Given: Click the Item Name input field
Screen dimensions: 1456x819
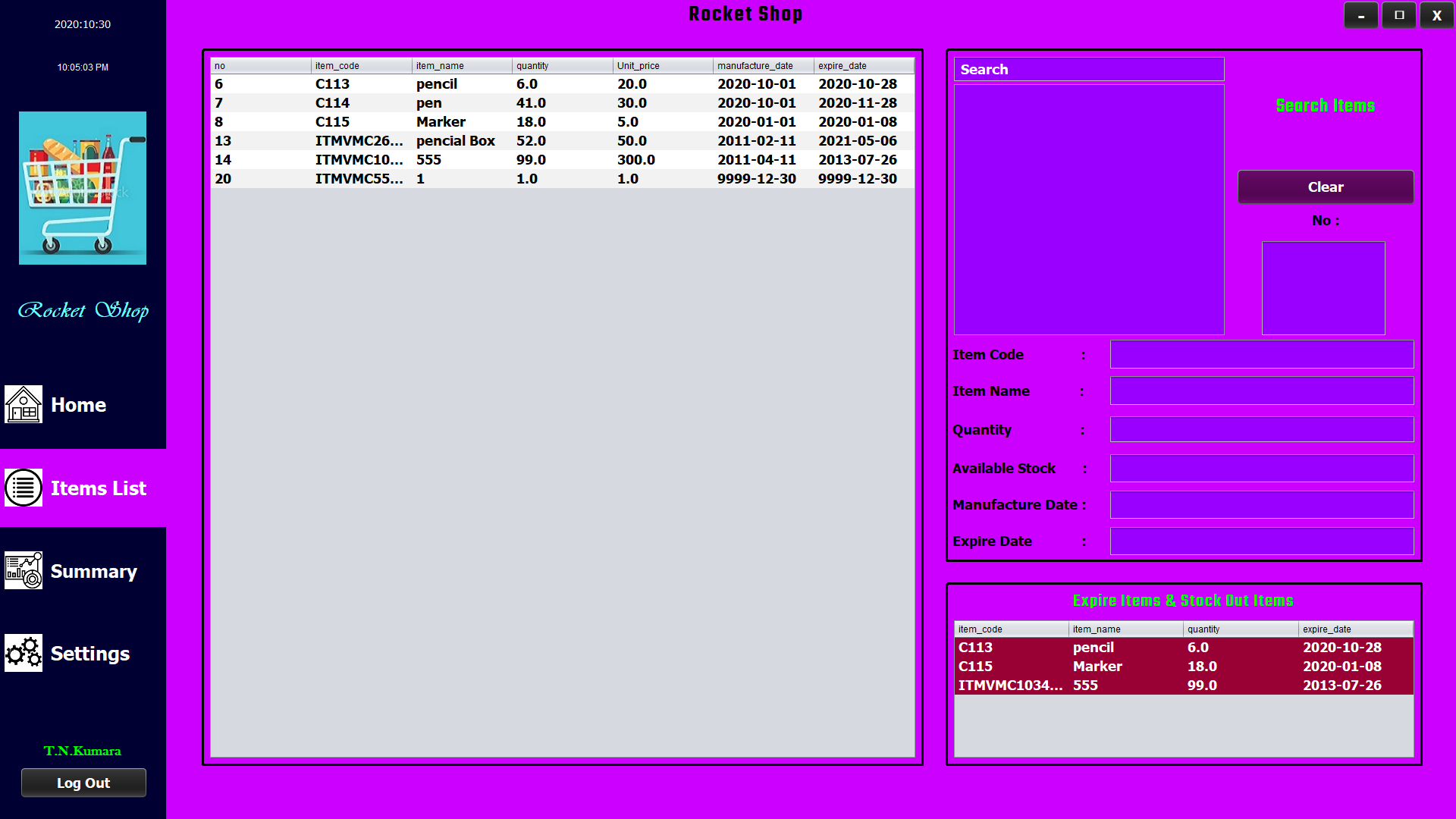Looking at the screenshot, I should pos(1261,391).
